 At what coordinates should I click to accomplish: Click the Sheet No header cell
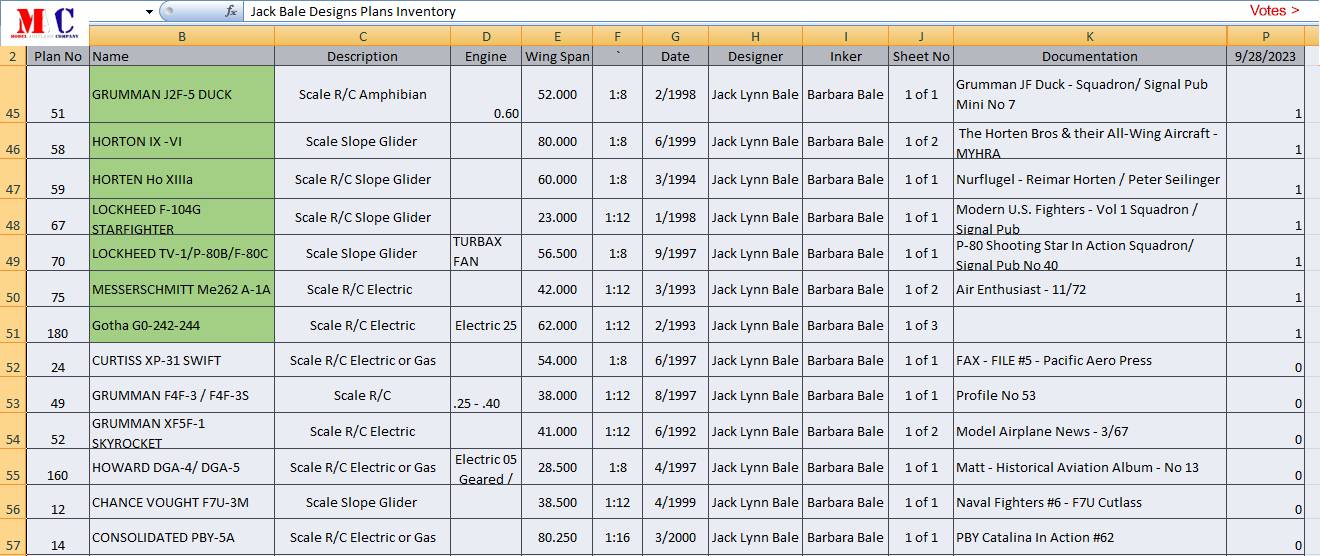pos(921,56)
